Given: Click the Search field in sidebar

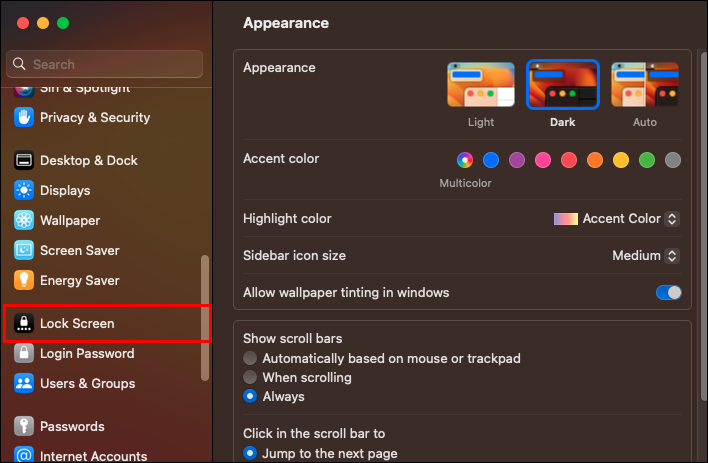Looking at the screenshot, I should pos(105,64).
